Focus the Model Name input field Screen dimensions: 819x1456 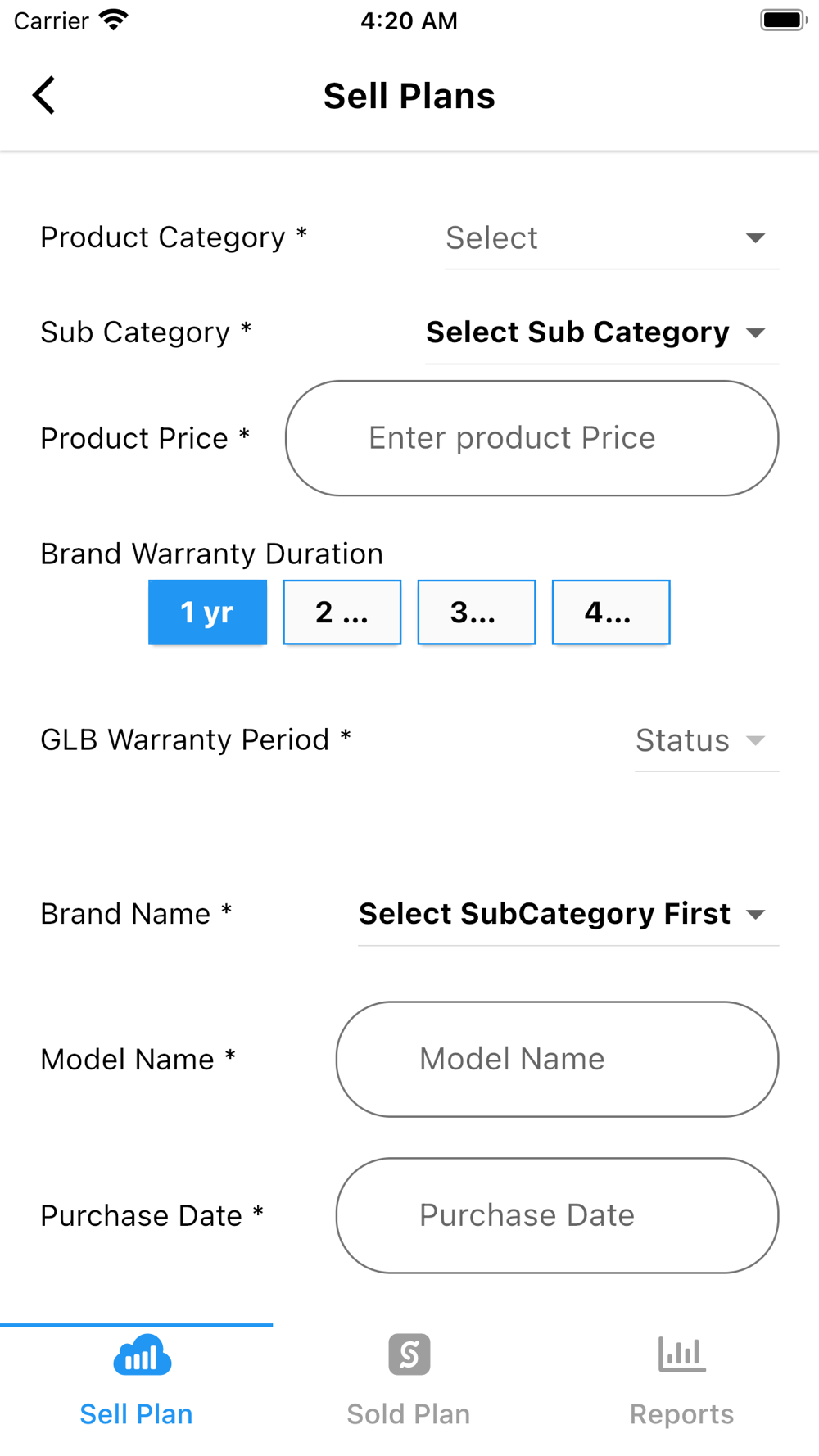[557, 1059]
